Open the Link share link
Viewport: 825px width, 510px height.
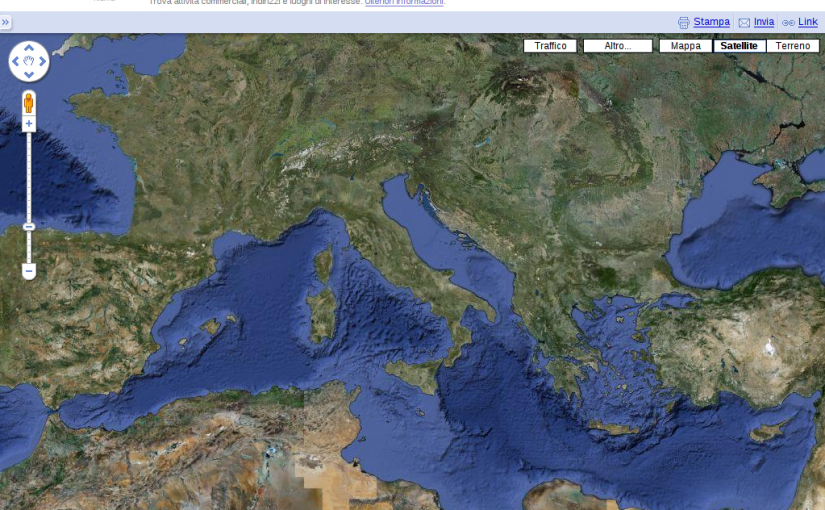[x=808, y=22]
